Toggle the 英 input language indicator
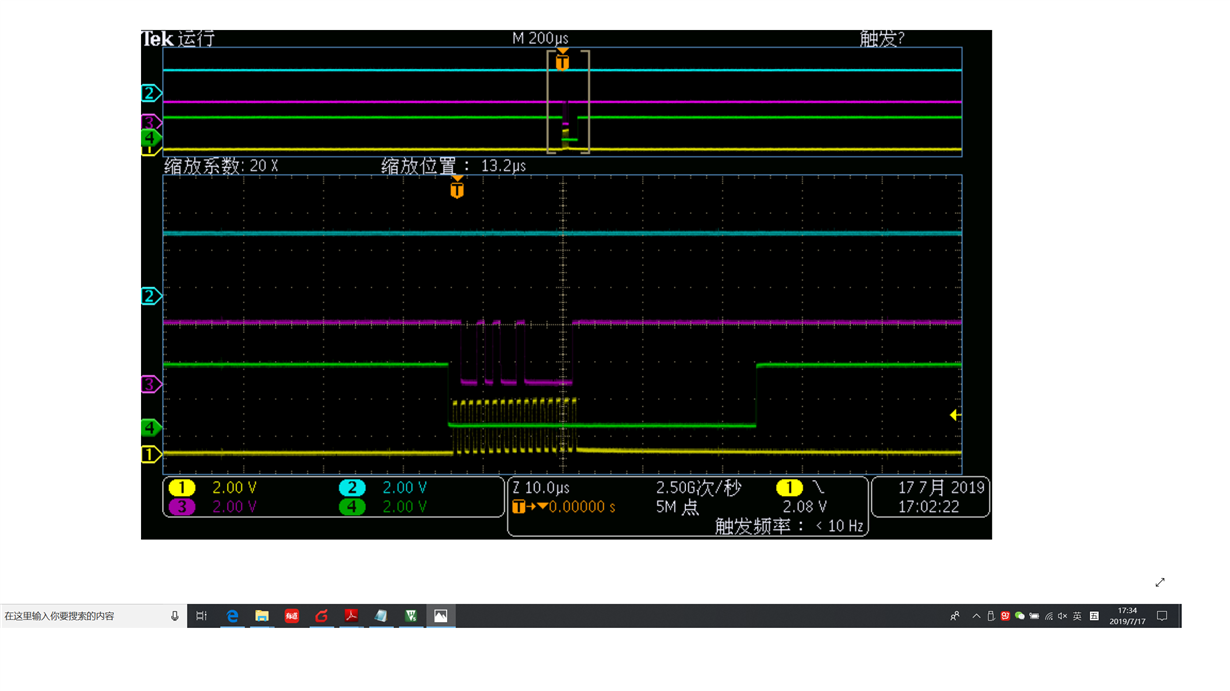Image resolution: width=1230 pixels, height=691 pixels. [1077, 616]
